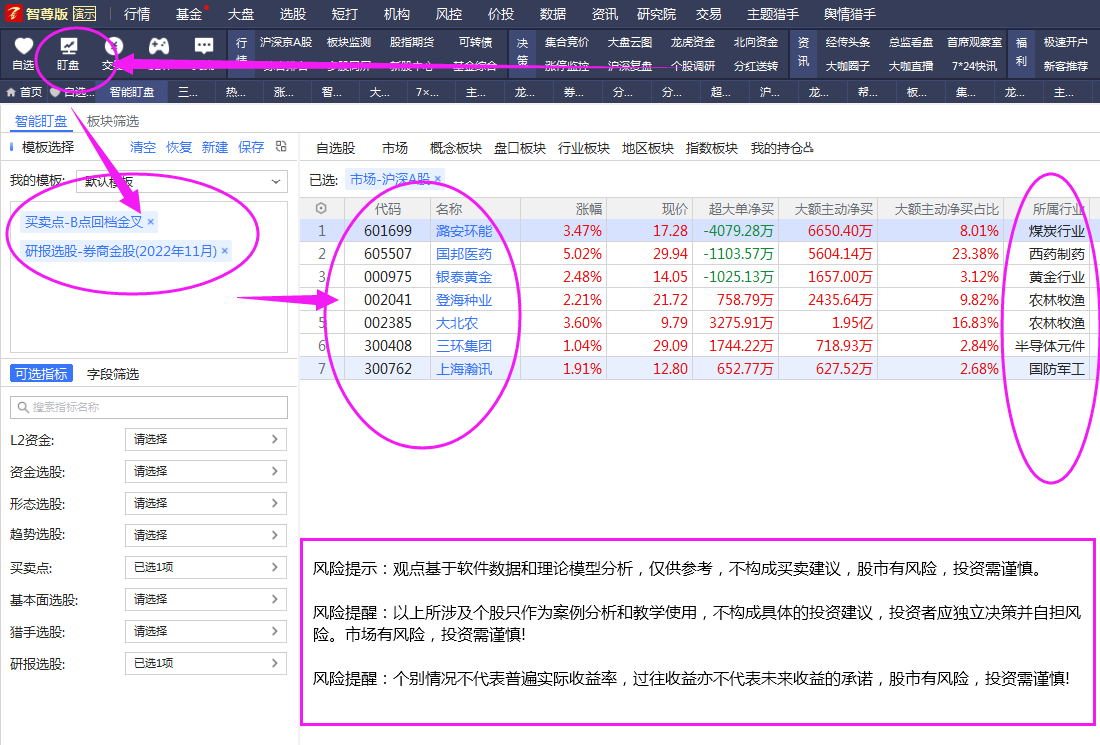Open 我的模板 dropdown
The image size is (1100, 745).
pos(182,182)
